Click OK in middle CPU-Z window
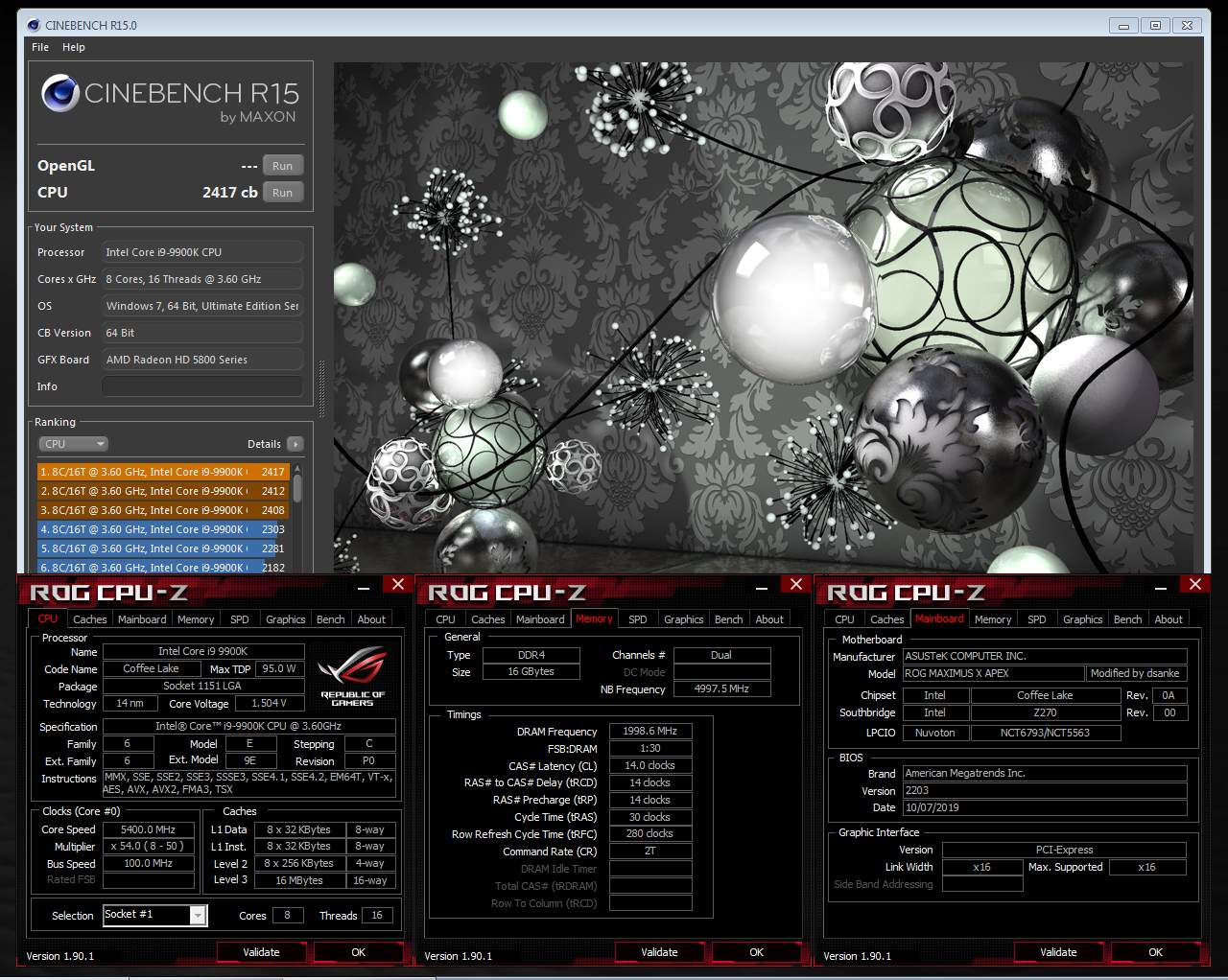 (756, 952)
